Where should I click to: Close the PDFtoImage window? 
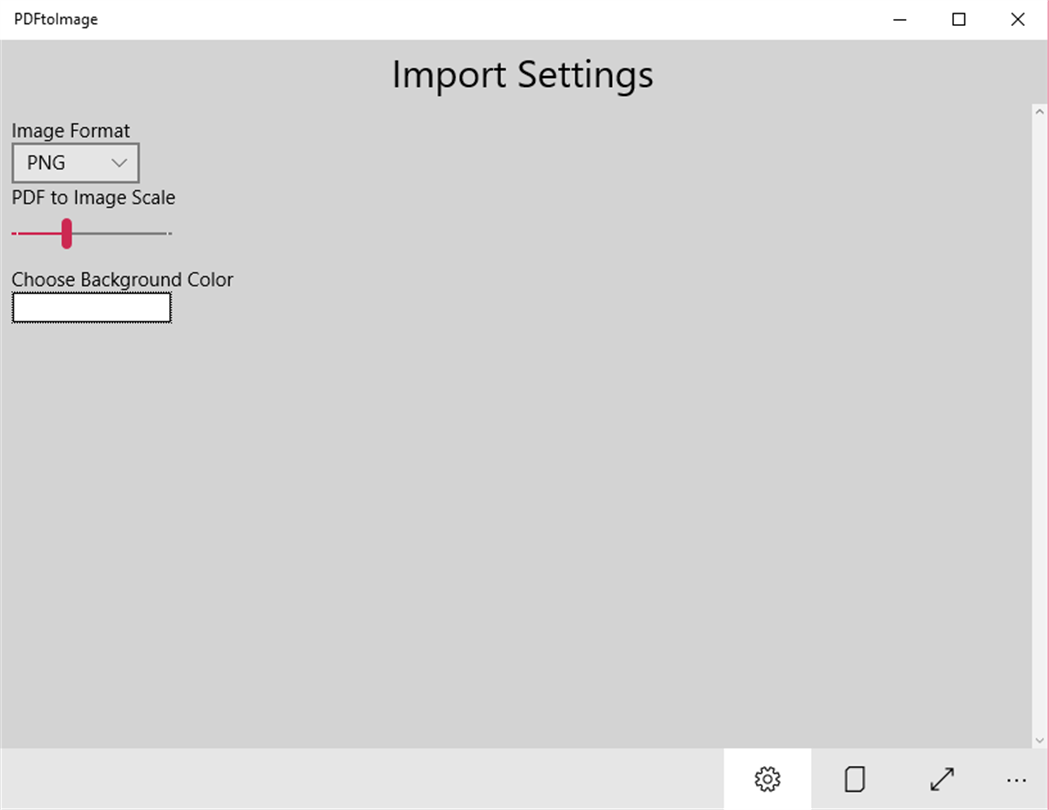(1017, 19)
